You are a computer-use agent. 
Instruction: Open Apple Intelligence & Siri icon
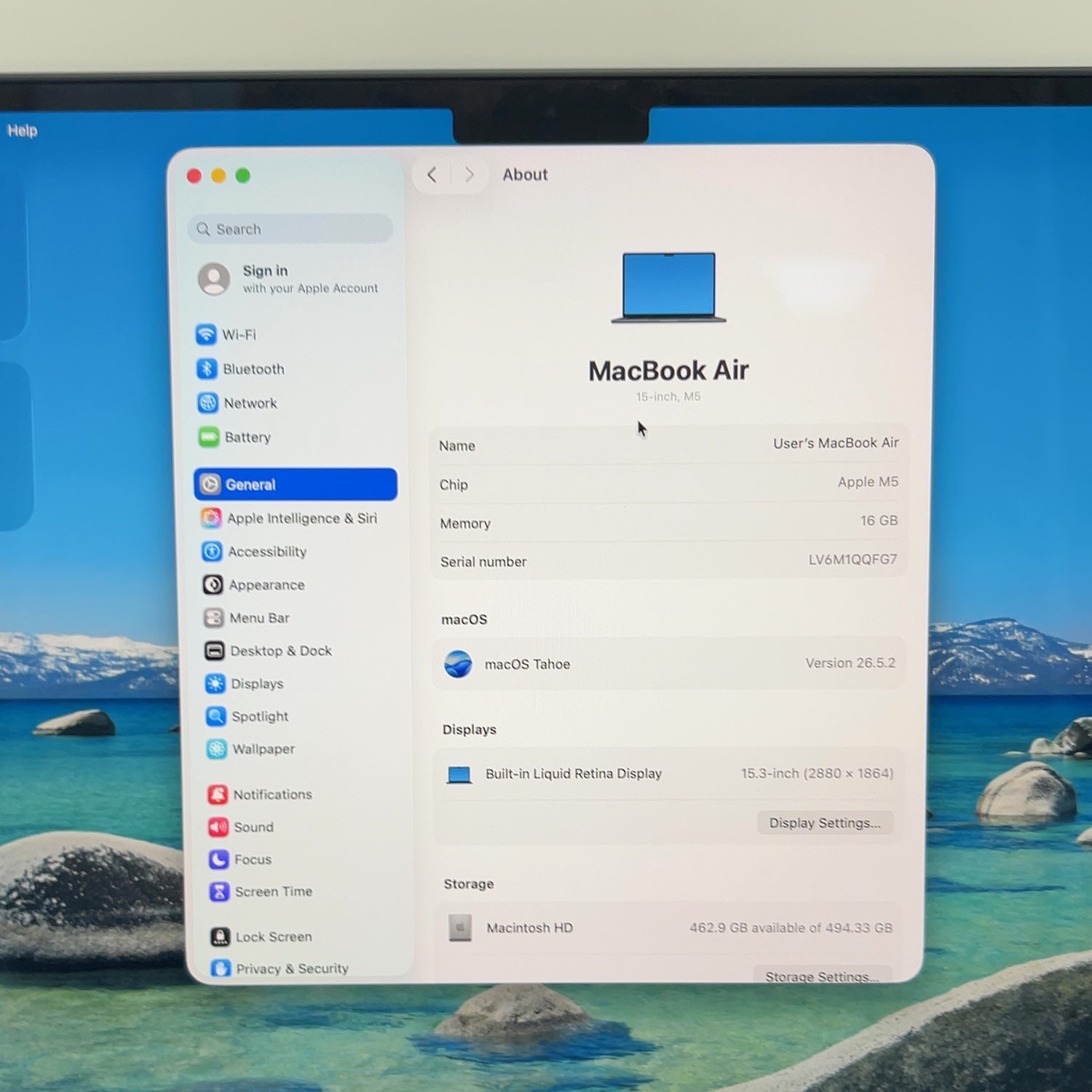pyautogui.click(x=211, y=518)
